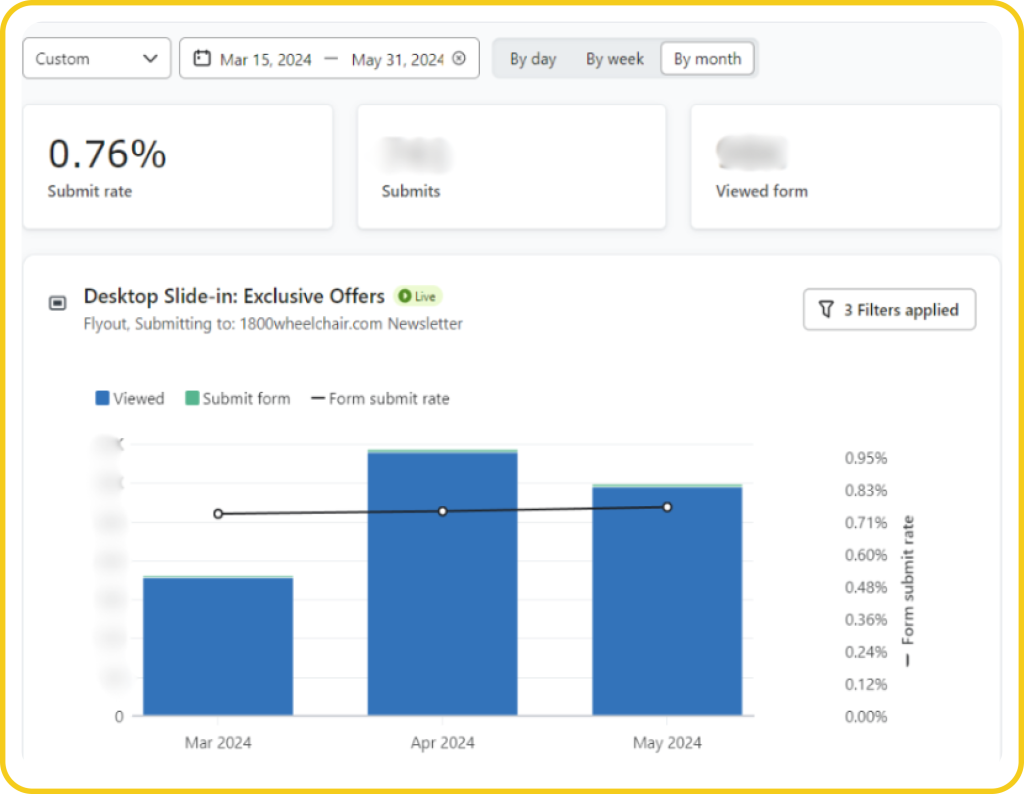Screen dimensions: 1024x794
Task: Toggle the Submit form series in legend
Action: [x=237, y=399]
